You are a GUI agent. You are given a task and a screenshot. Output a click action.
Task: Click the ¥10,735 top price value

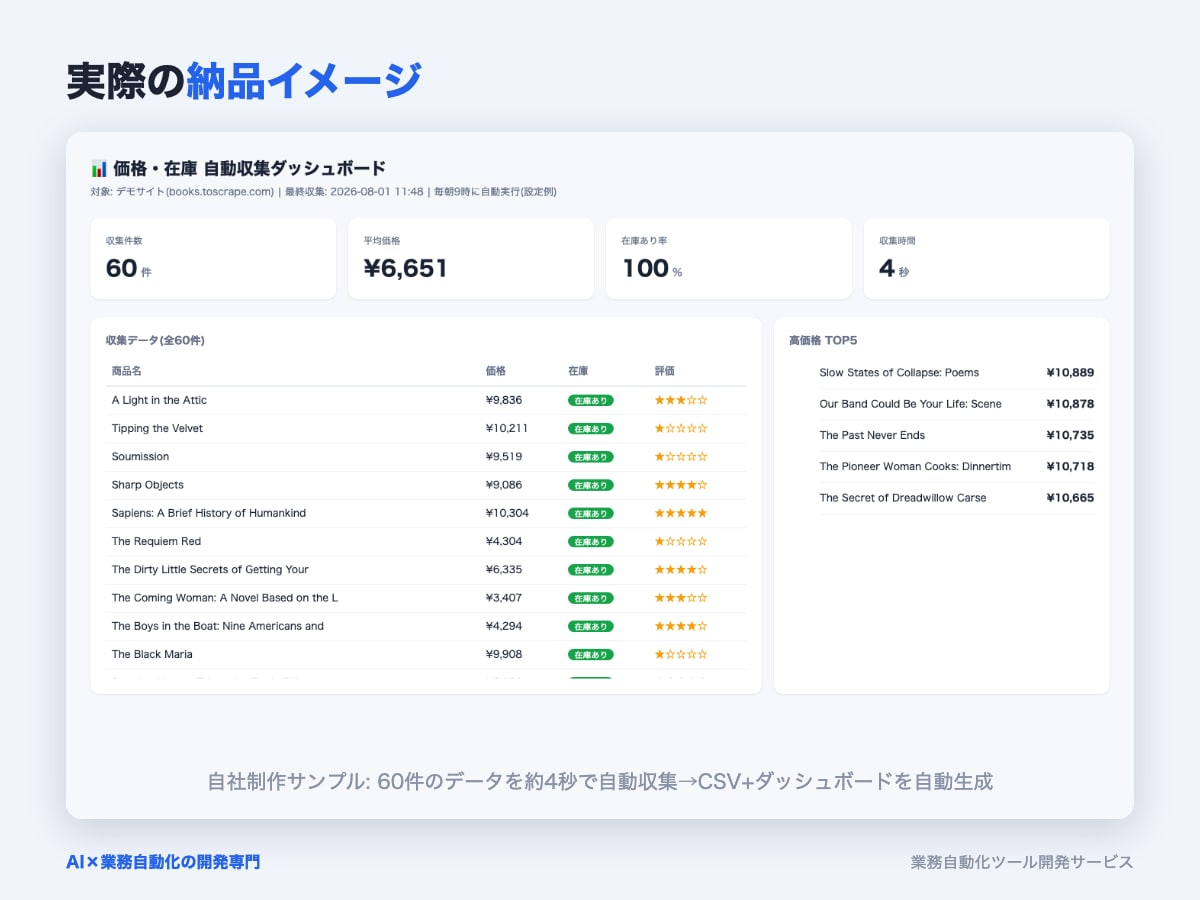[1070, 435]
